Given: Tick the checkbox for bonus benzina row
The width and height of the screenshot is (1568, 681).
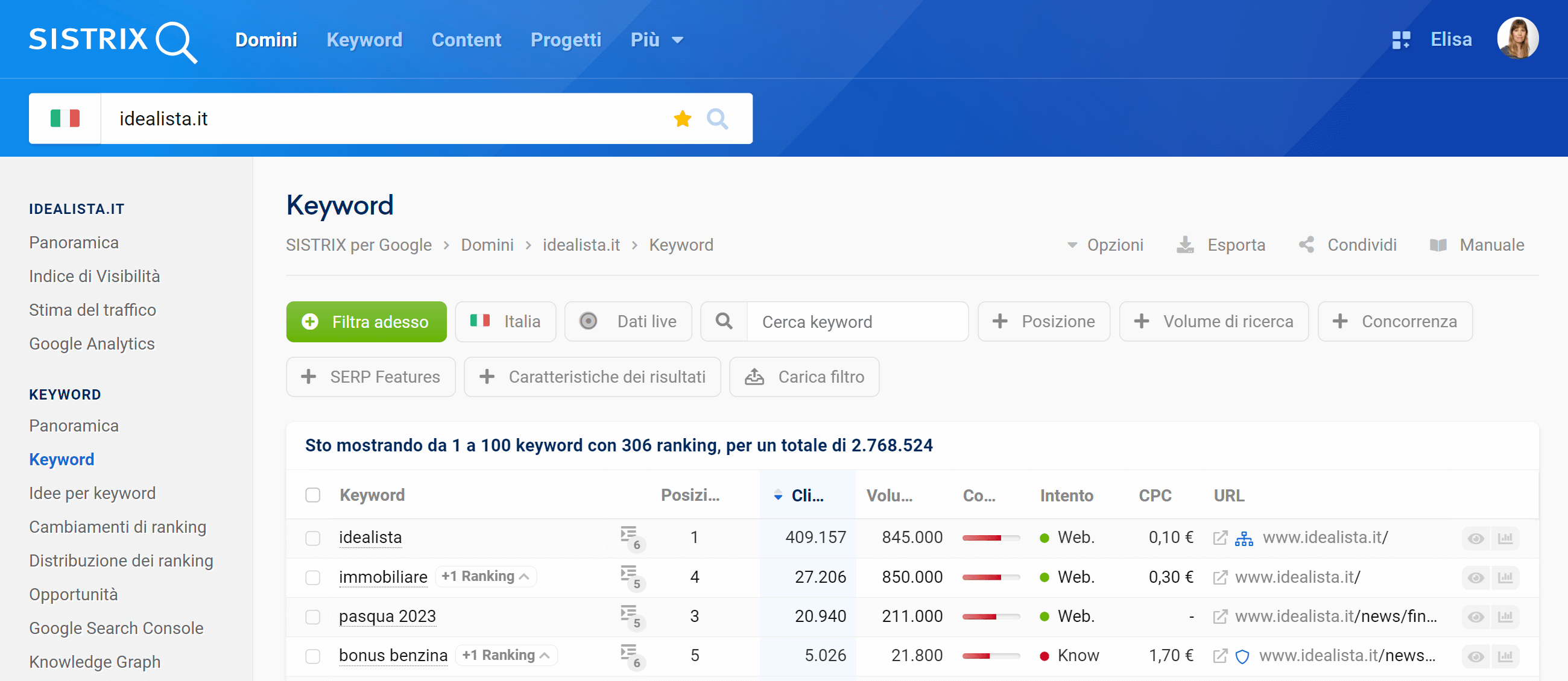Looking at the screenshot, I should [313, 656].
